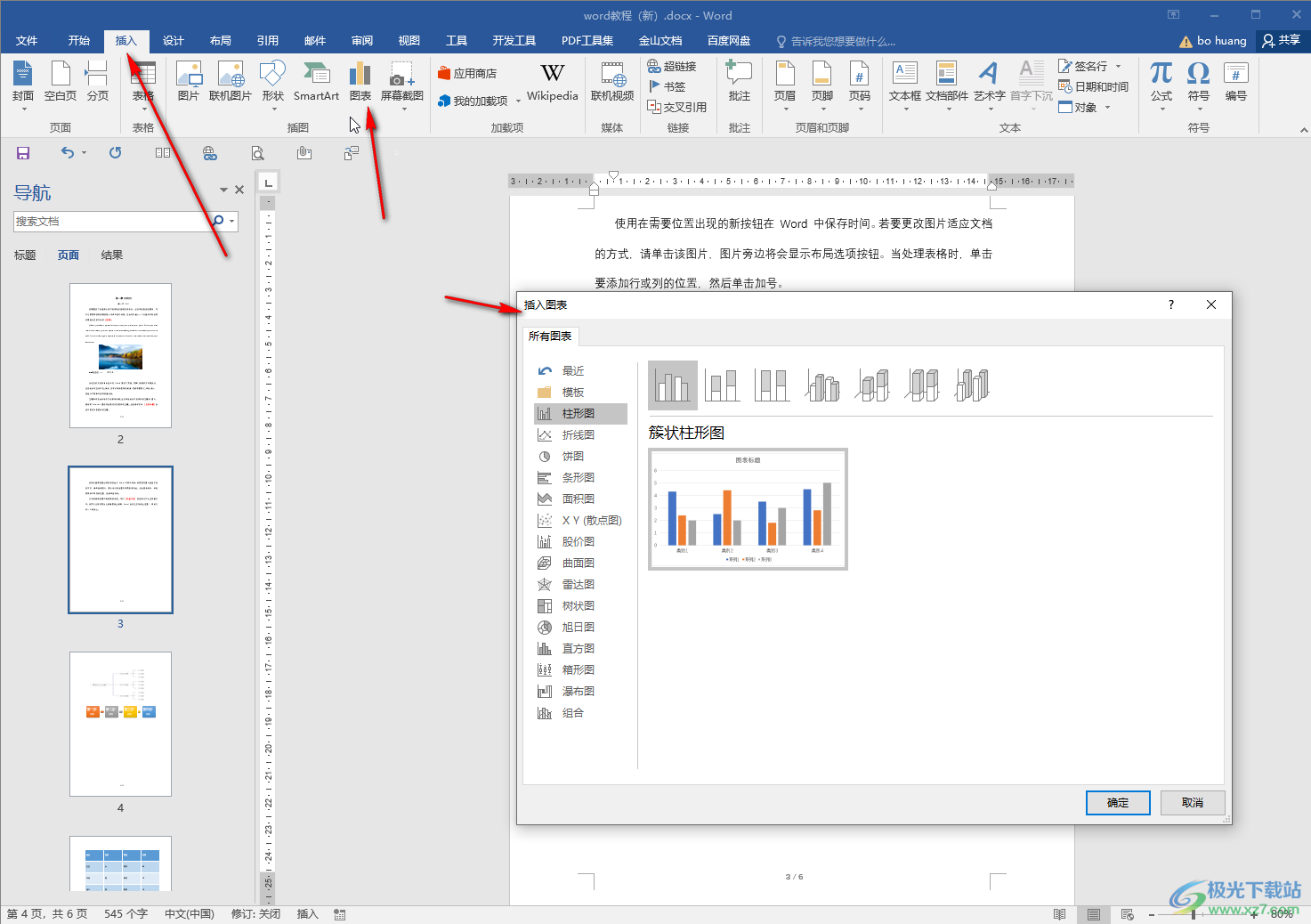The height and width of the screenshot is (924, 1311).
Task: Switch to the Layout (布局) tab
Action: [221, 41]
